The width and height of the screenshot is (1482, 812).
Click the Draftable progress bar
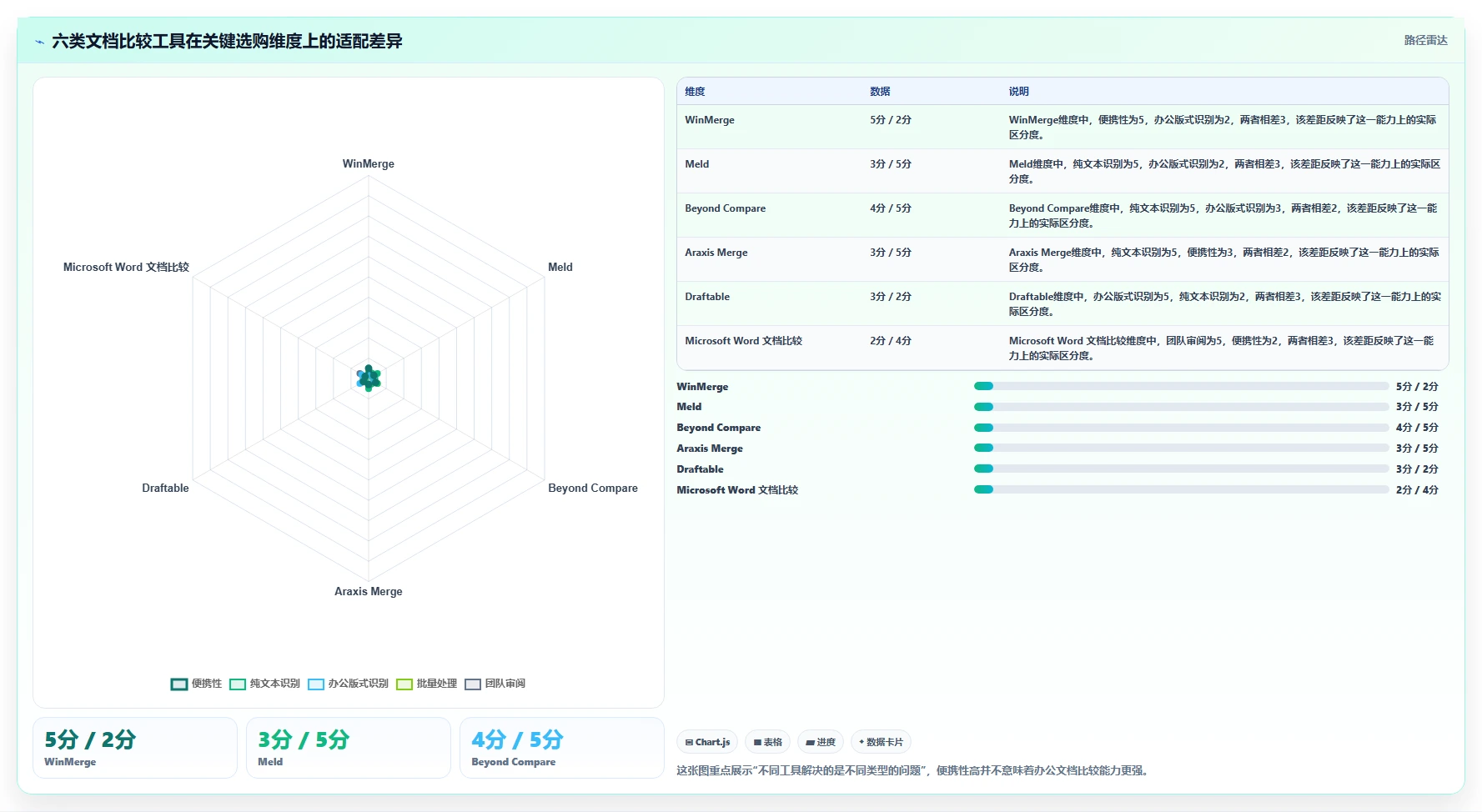pyautogui.click(x=1181, y=469)
